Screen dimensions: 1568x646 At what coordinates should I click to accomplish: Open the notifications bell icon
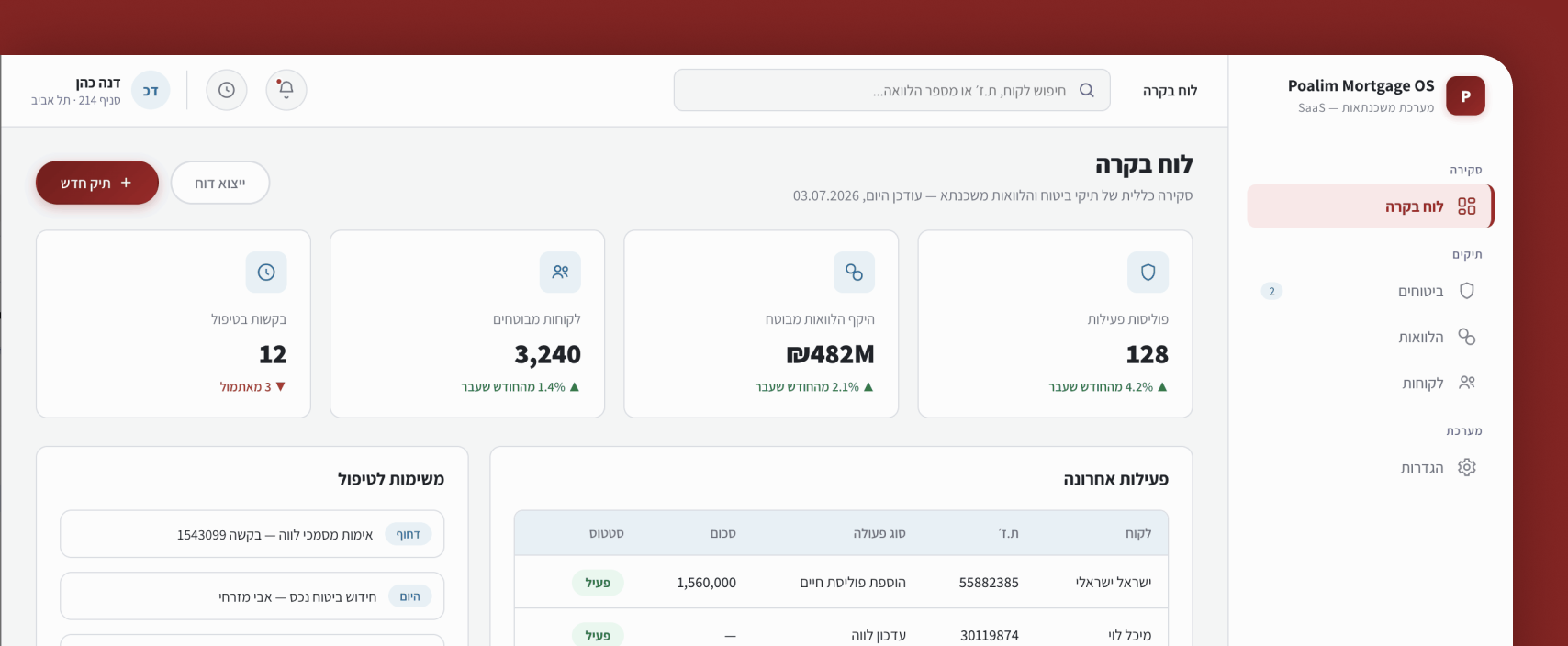click(286, 90)
